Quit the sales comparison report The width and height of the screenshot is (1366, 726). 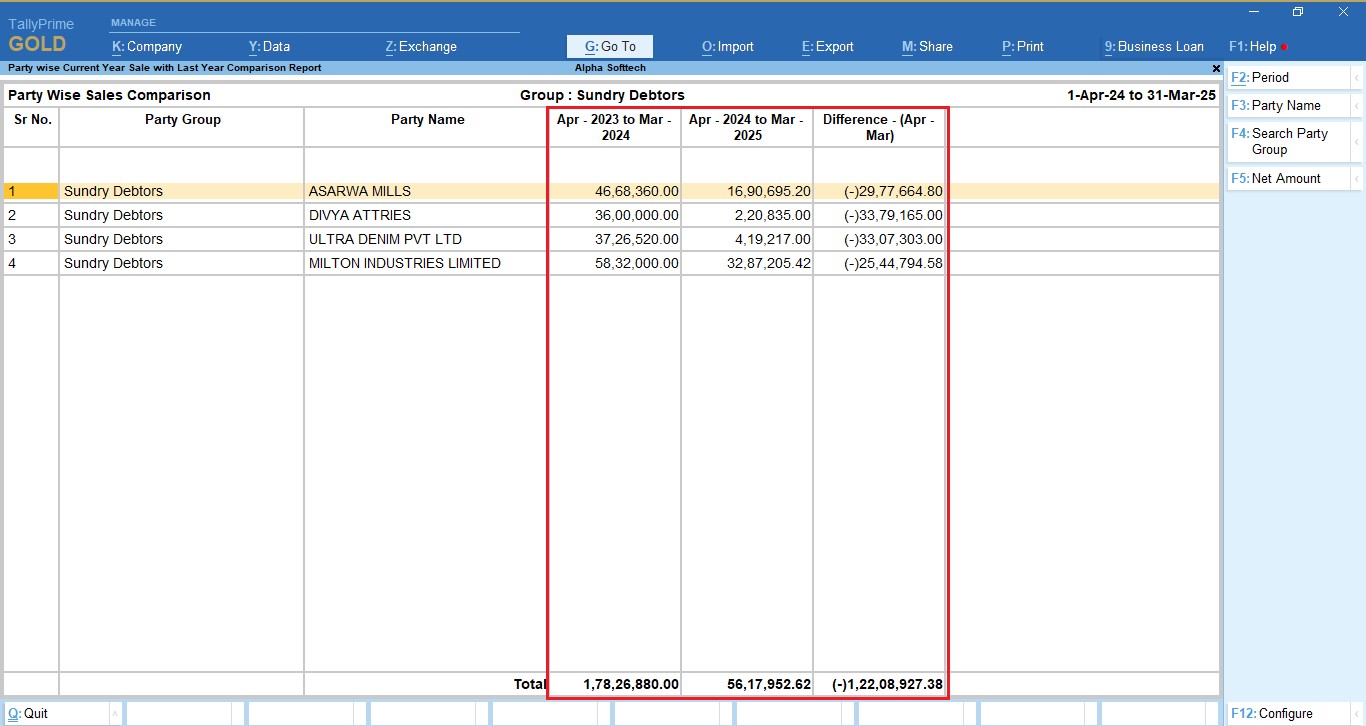(30, 713)
